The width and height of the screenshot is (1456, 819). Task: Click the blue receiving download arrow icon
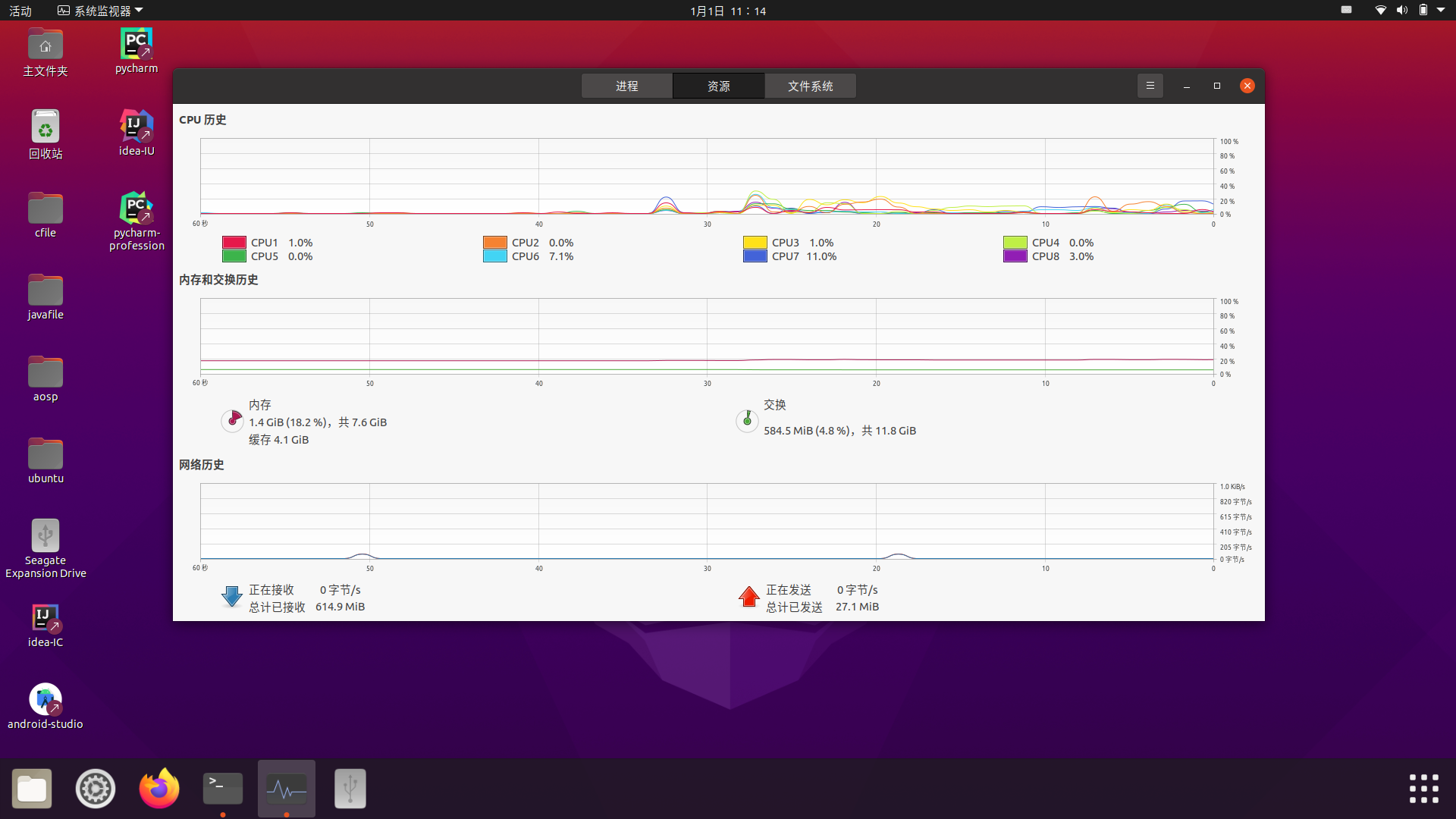pos(231,597)
